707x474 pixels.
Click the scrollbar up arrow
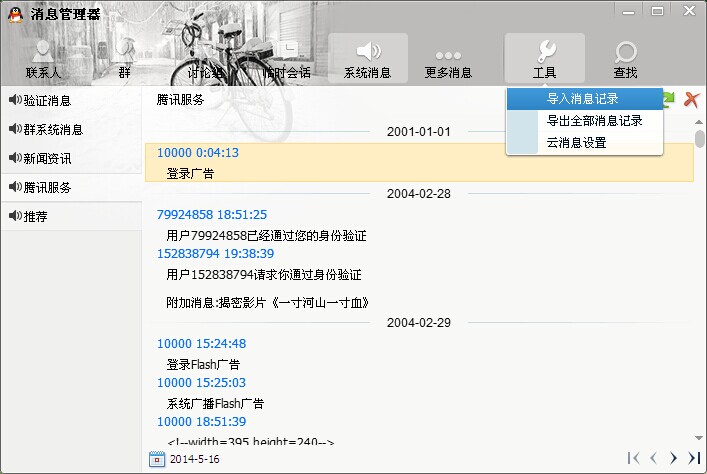(699, 122)
